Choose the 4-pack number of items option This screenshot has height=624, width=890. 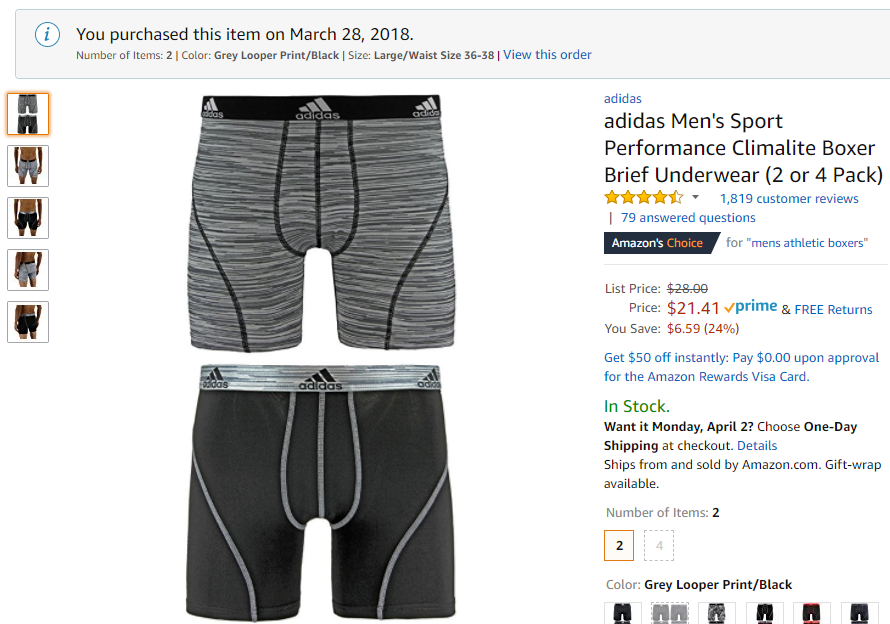click(659, 546)
